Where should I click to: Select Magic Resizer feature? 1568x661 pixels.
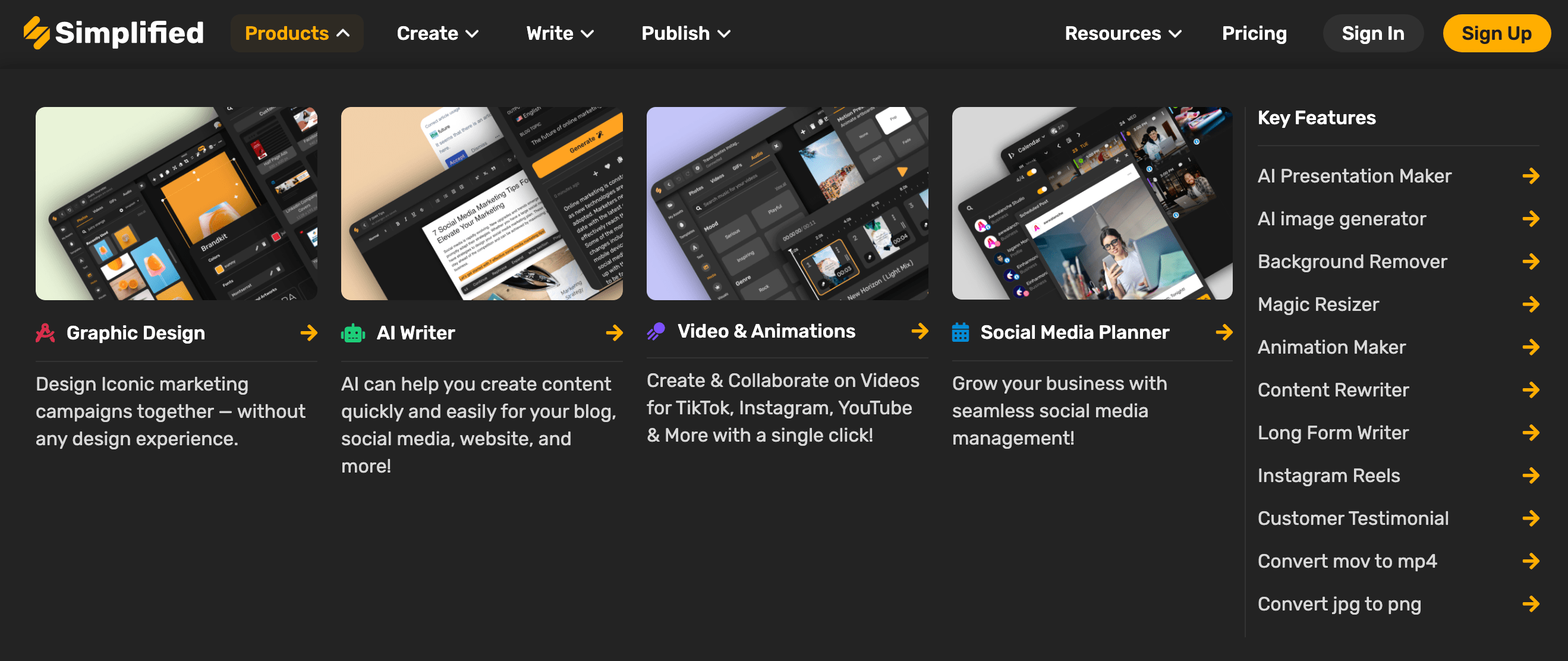coord(1318,304)
